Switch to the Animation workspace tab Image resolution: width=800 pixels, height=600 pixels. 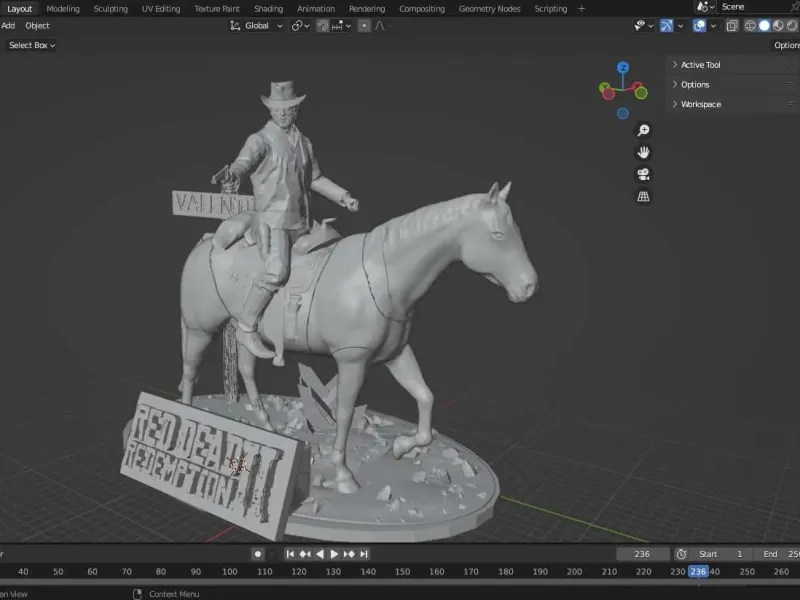tap(316, 9)
